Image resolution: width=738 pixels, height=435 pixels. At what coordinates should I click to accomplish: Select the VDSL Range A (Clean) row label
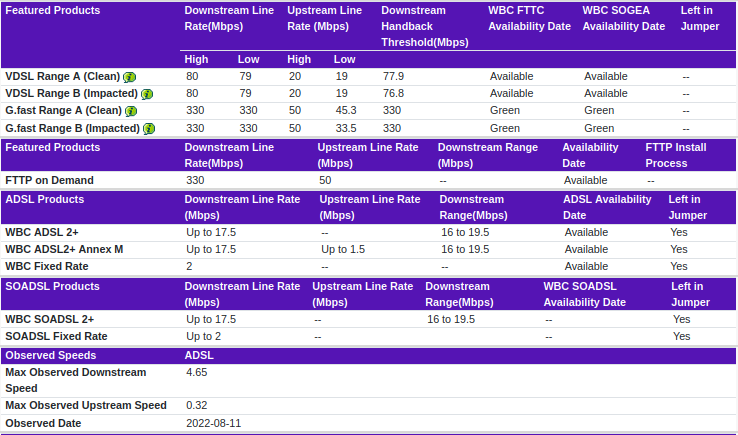[63, 76]
